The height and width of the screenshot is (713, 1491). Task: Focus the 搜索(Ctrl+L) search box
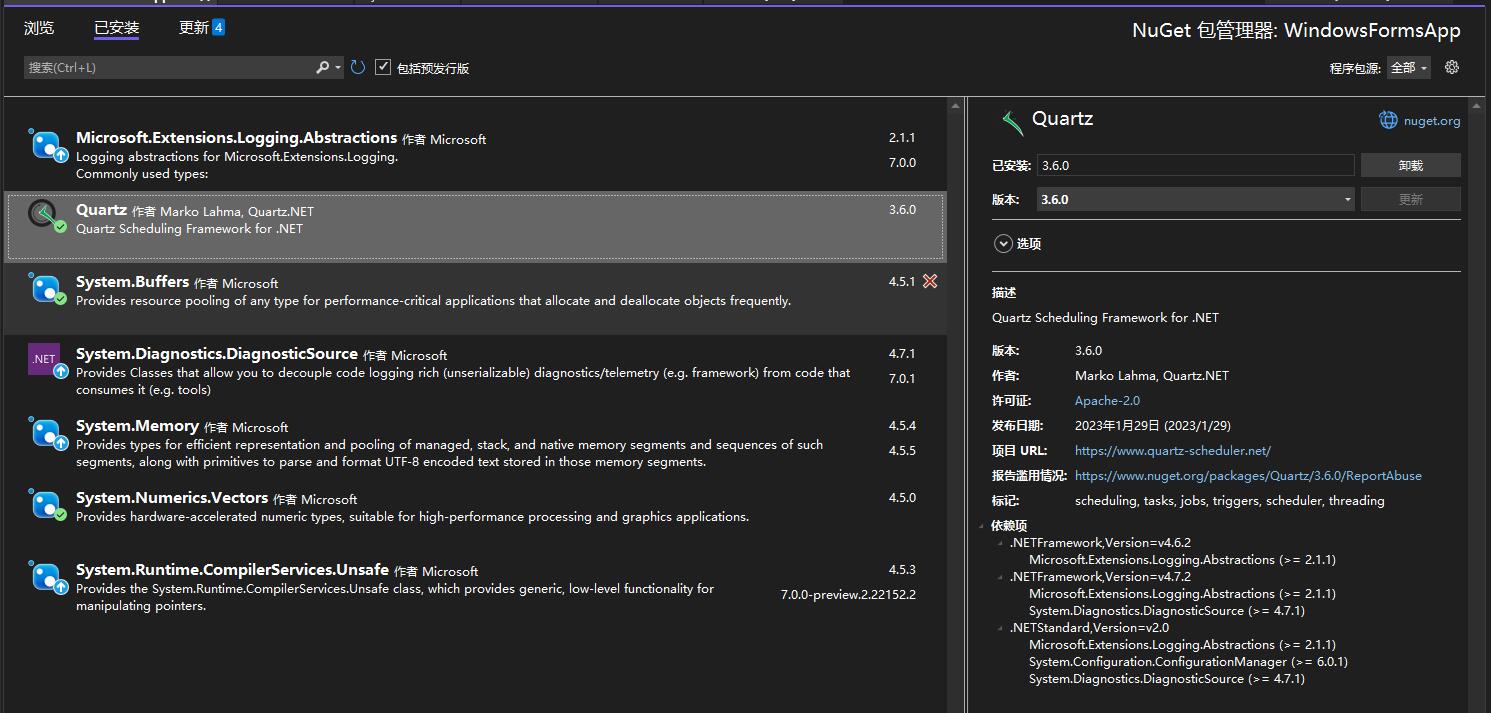[170, 68]
